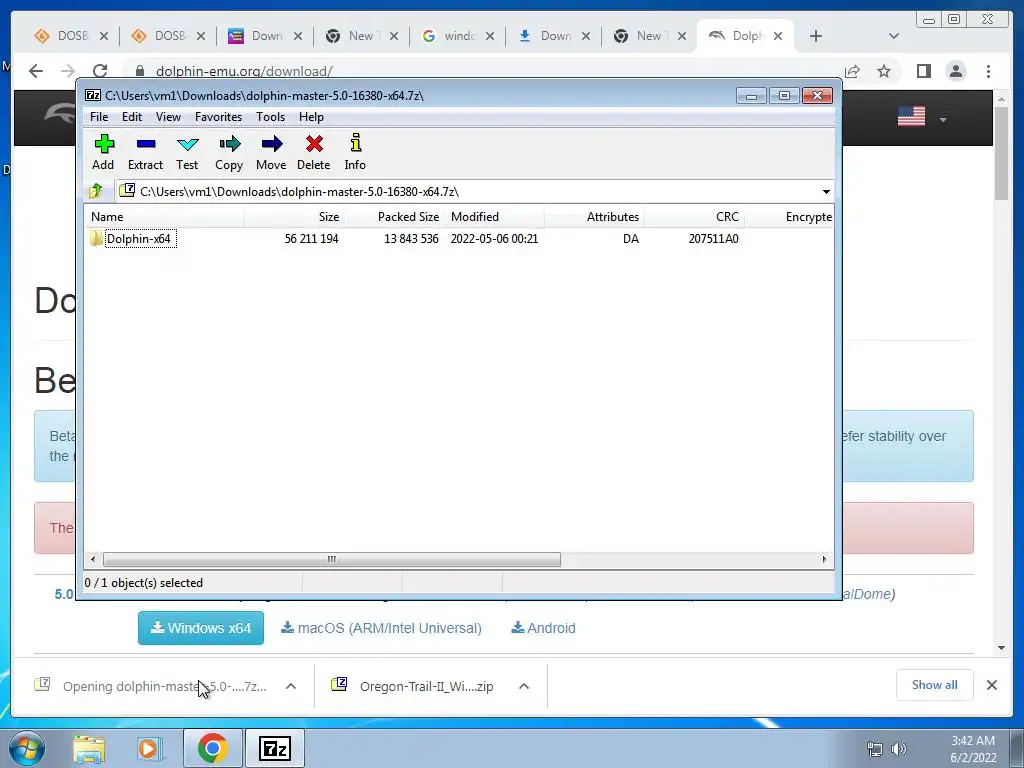Run Test on the archive

point(187,152)
